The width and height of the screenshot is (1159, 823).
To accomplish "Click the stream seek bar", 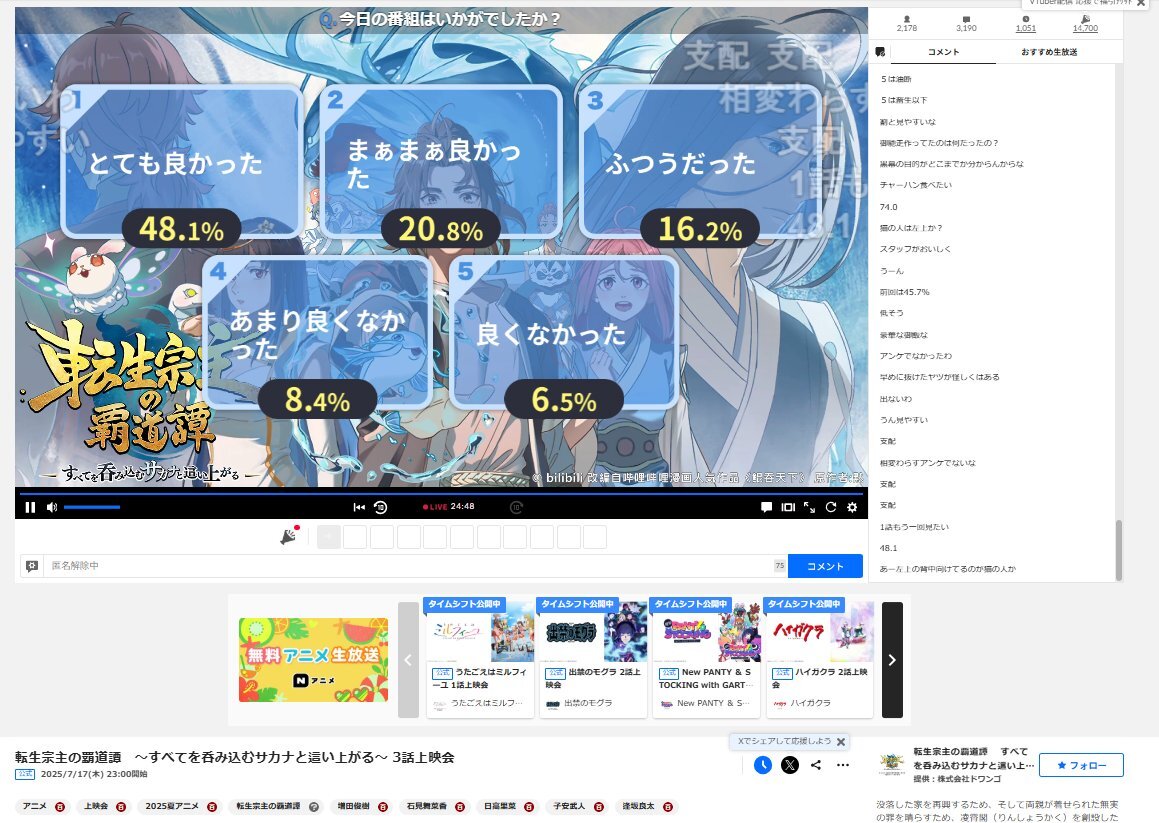I will pos(441,492).
